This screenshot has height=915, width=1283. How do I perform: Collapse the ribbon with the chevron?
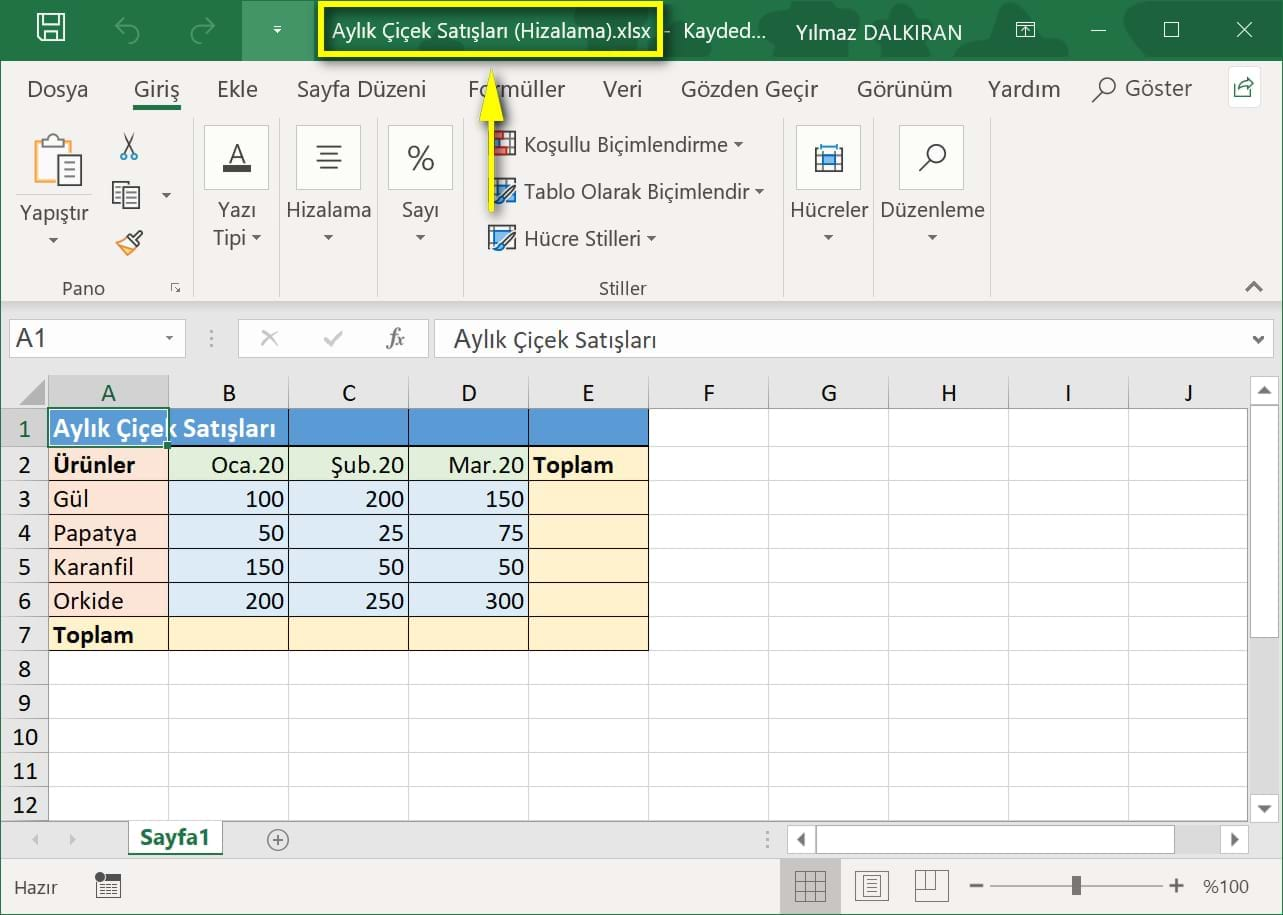(1254, 288)
